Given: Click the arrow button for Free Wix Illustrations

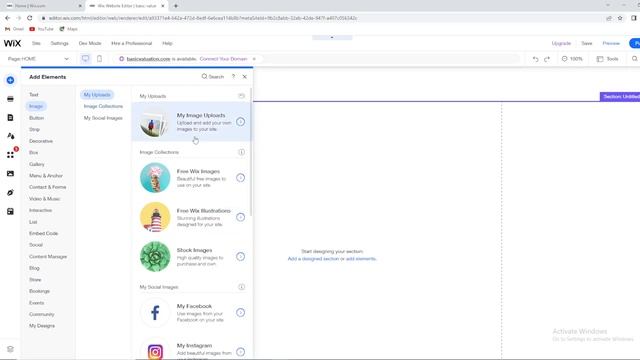Looking at the screenshot, I should point(240,217).
